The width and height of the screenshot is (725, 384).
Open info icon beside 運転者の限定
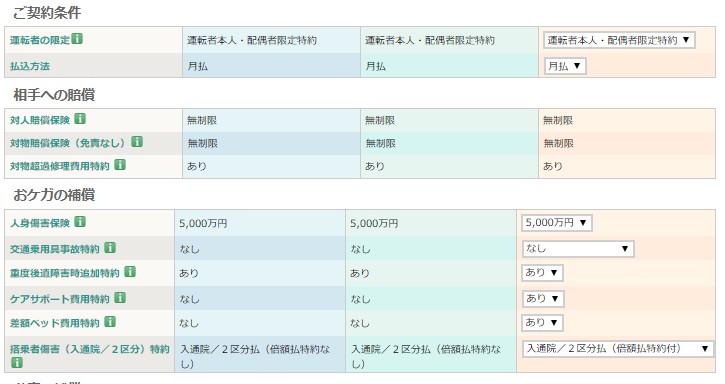(x=78, y=39)
